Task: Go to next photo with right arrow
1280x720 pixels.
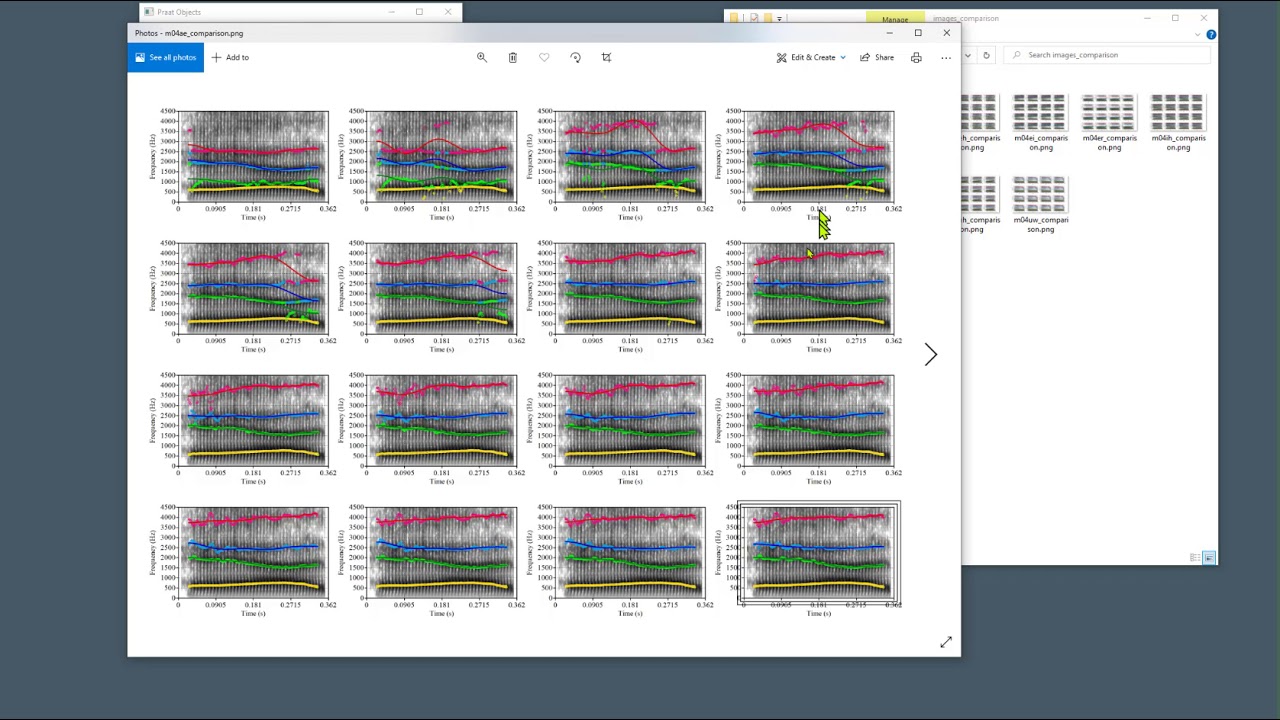Action: tap(931, 354)
